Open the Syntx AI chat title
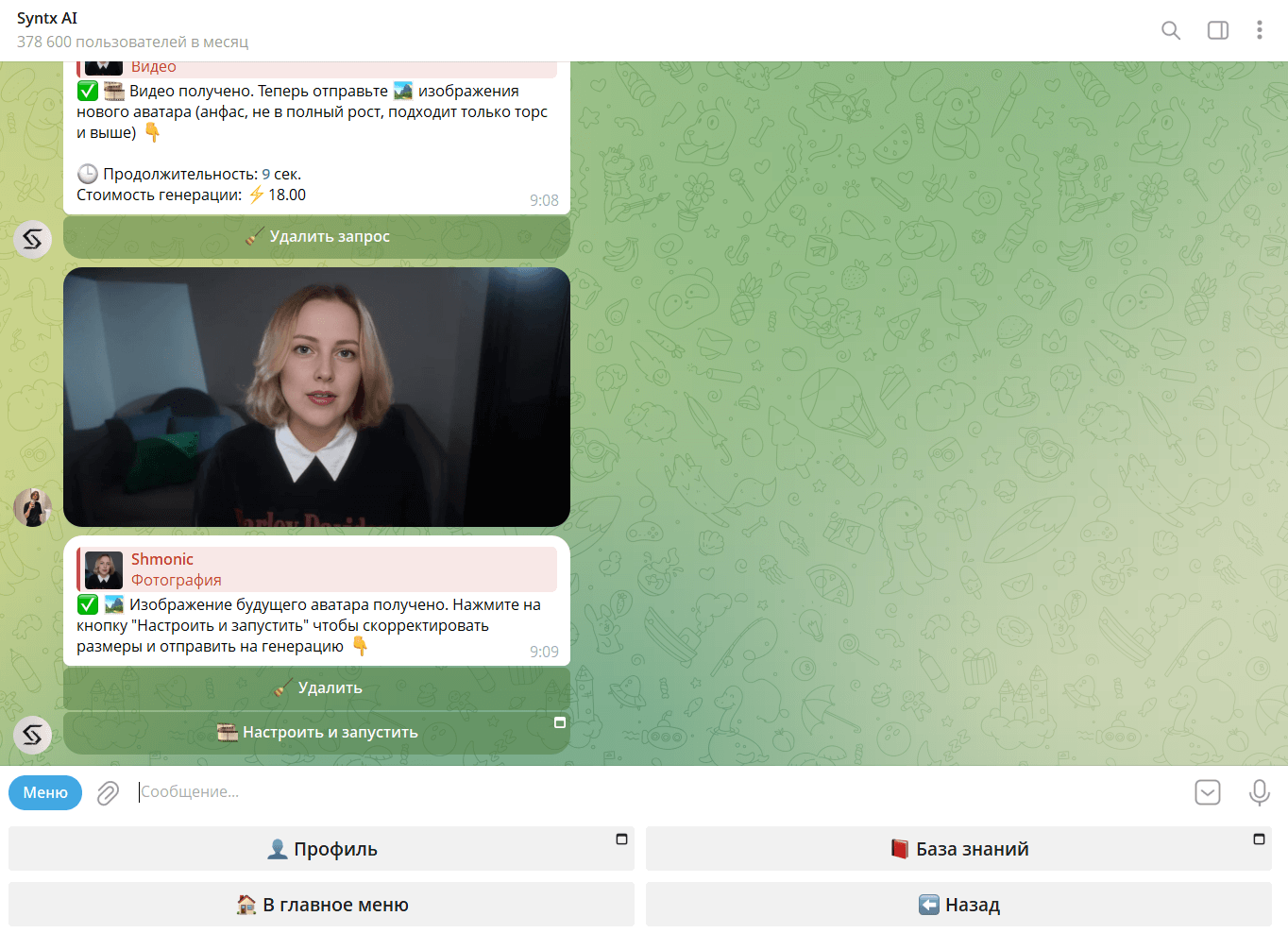 [47, 18]
